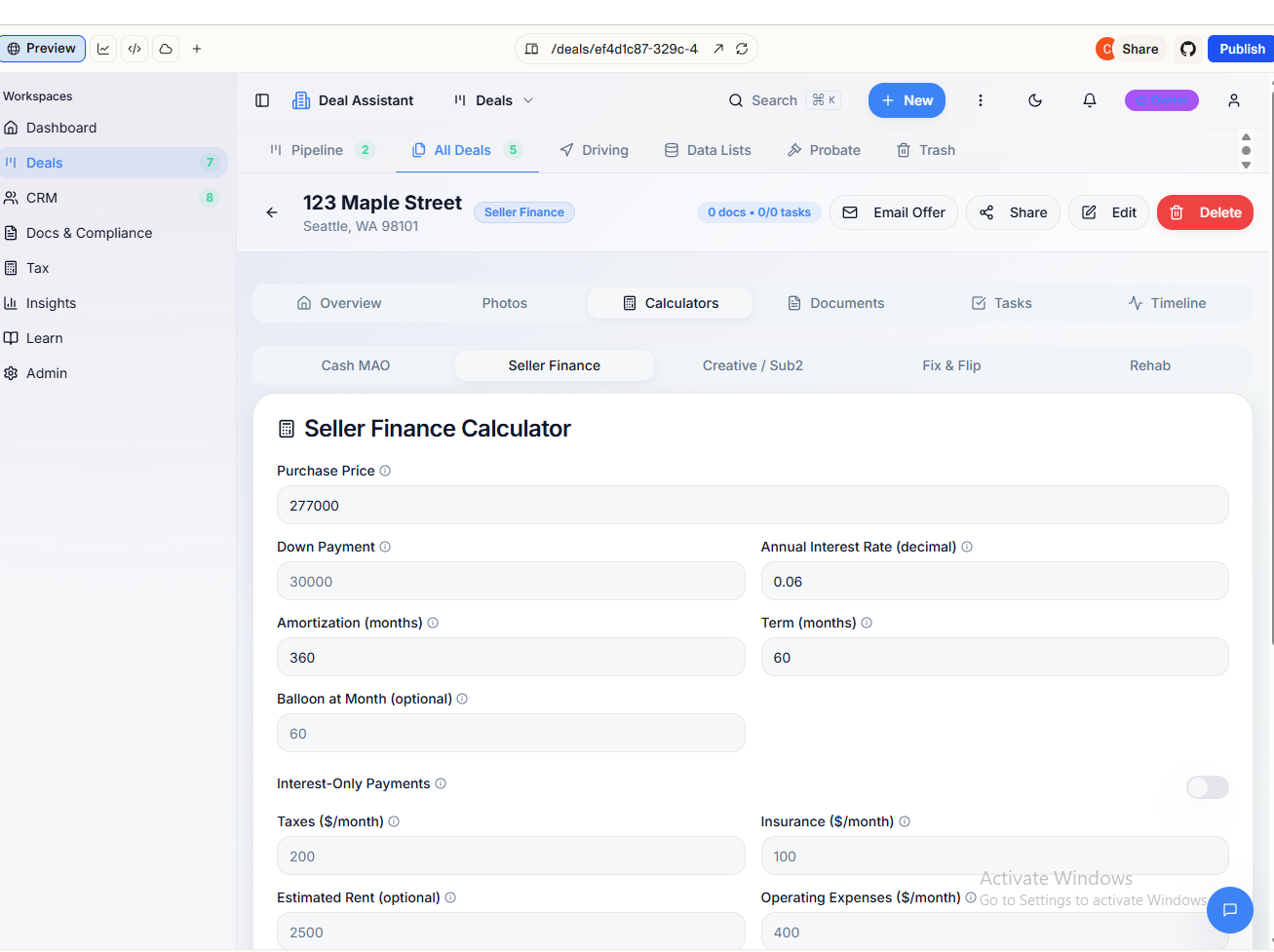Viewport: 1274px width, 952px height.
Task: Open the Trash deals section
Action: tap(924, 150)
